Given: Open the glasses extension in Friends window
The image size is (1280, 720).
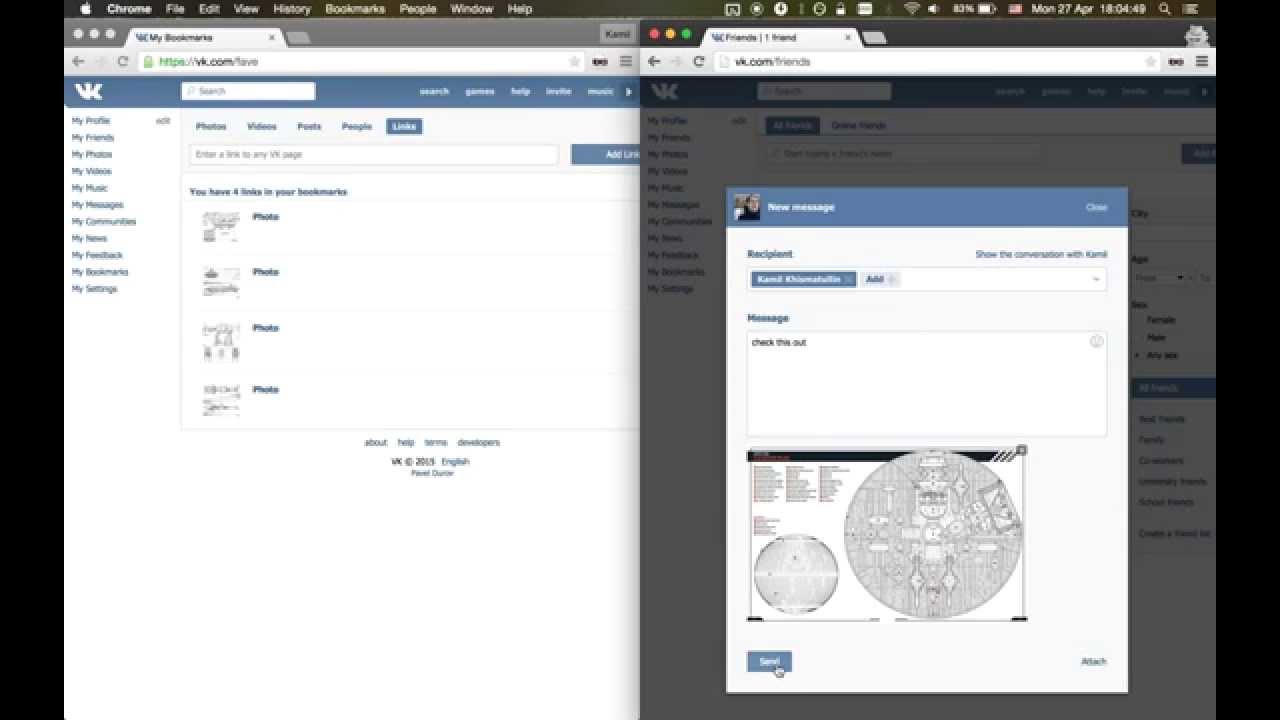Looking at the screenshot, I should (x=1176, y=61).
